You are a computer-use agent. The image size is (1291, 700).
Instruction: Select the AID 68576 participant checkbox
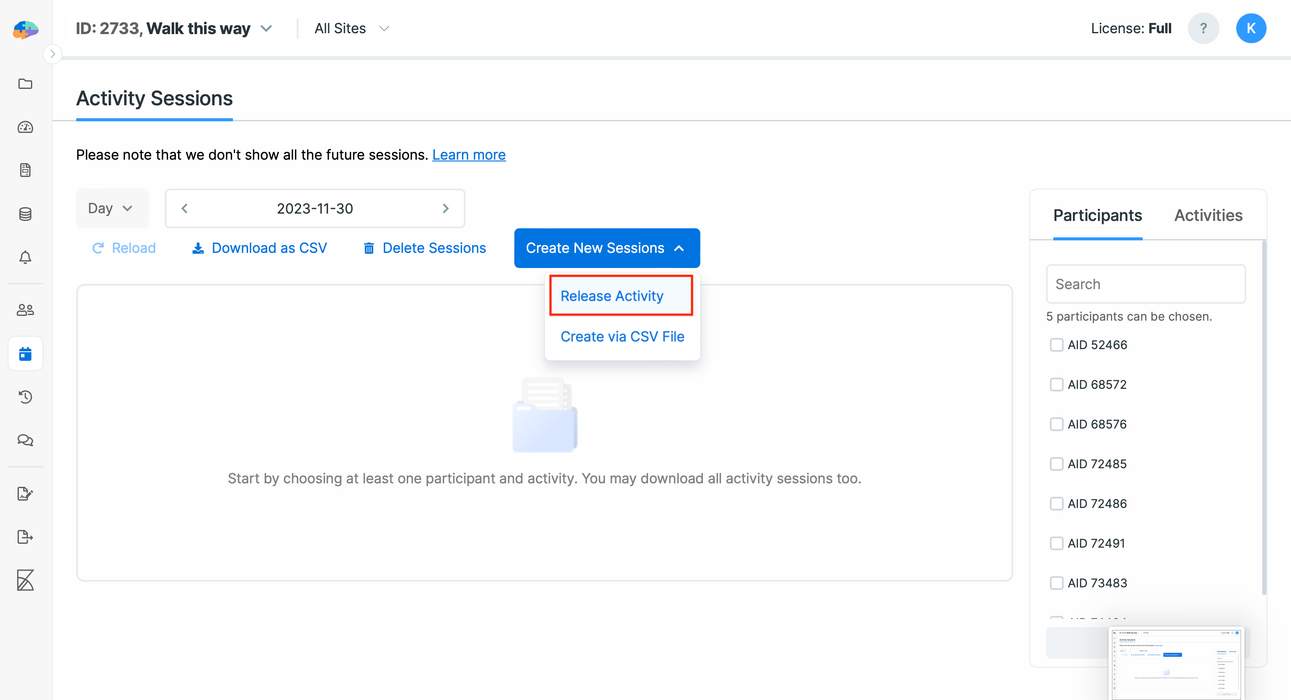(x=1056, y=424)
